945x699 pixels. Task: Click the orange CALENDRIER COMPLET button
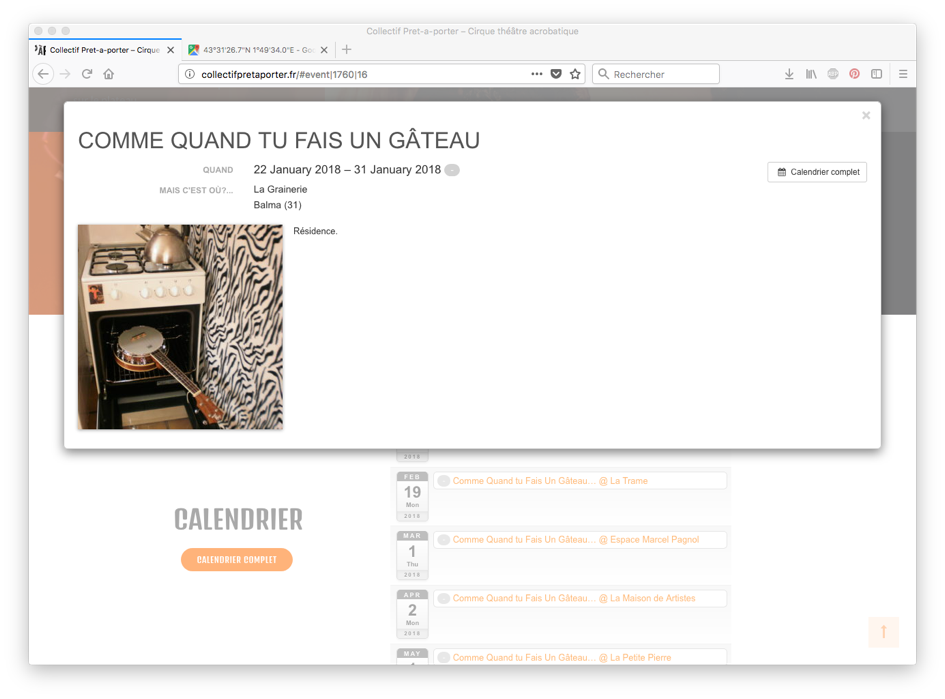[x=237, y=559]
